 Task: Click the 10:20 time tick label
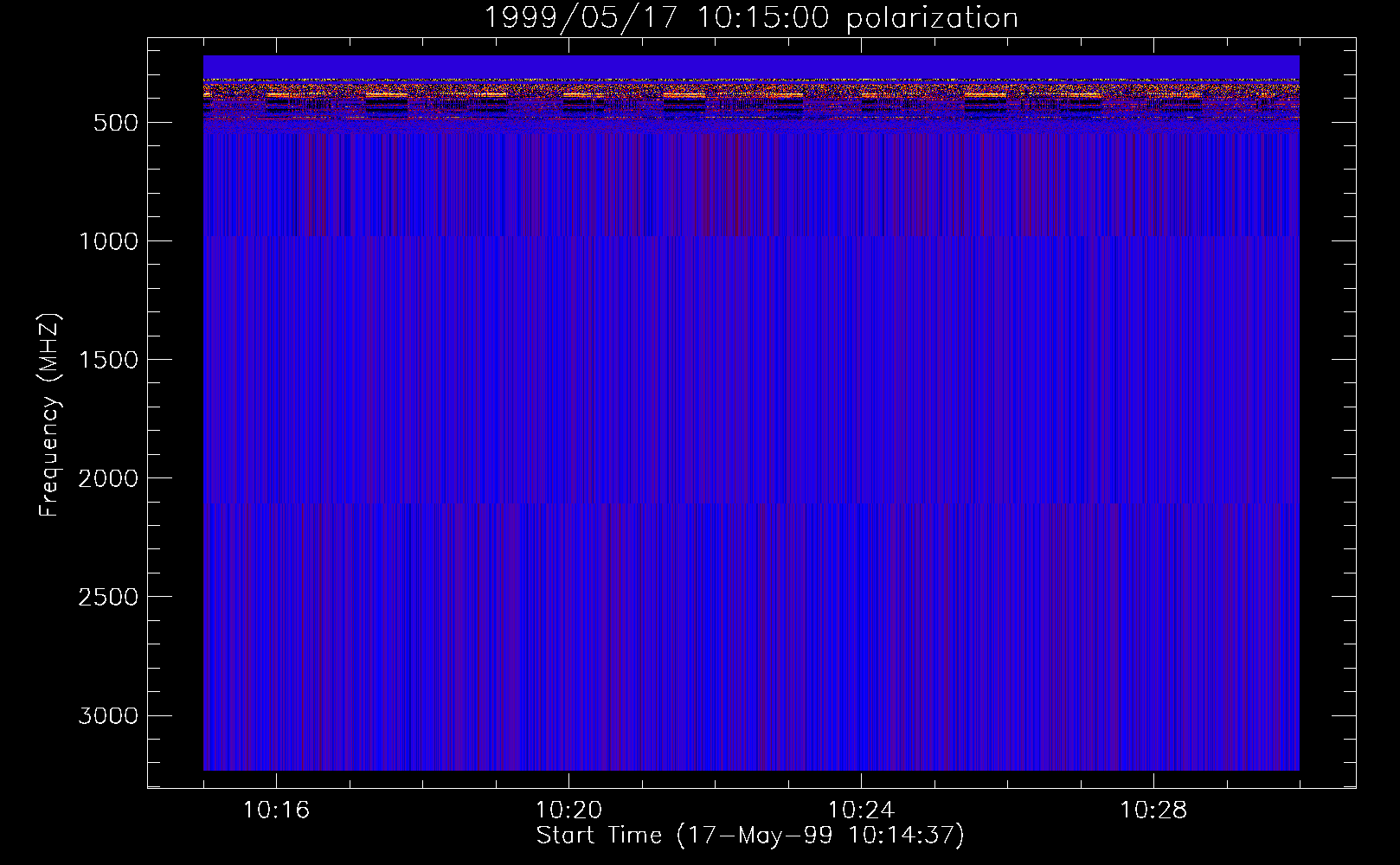click(568, 811)
